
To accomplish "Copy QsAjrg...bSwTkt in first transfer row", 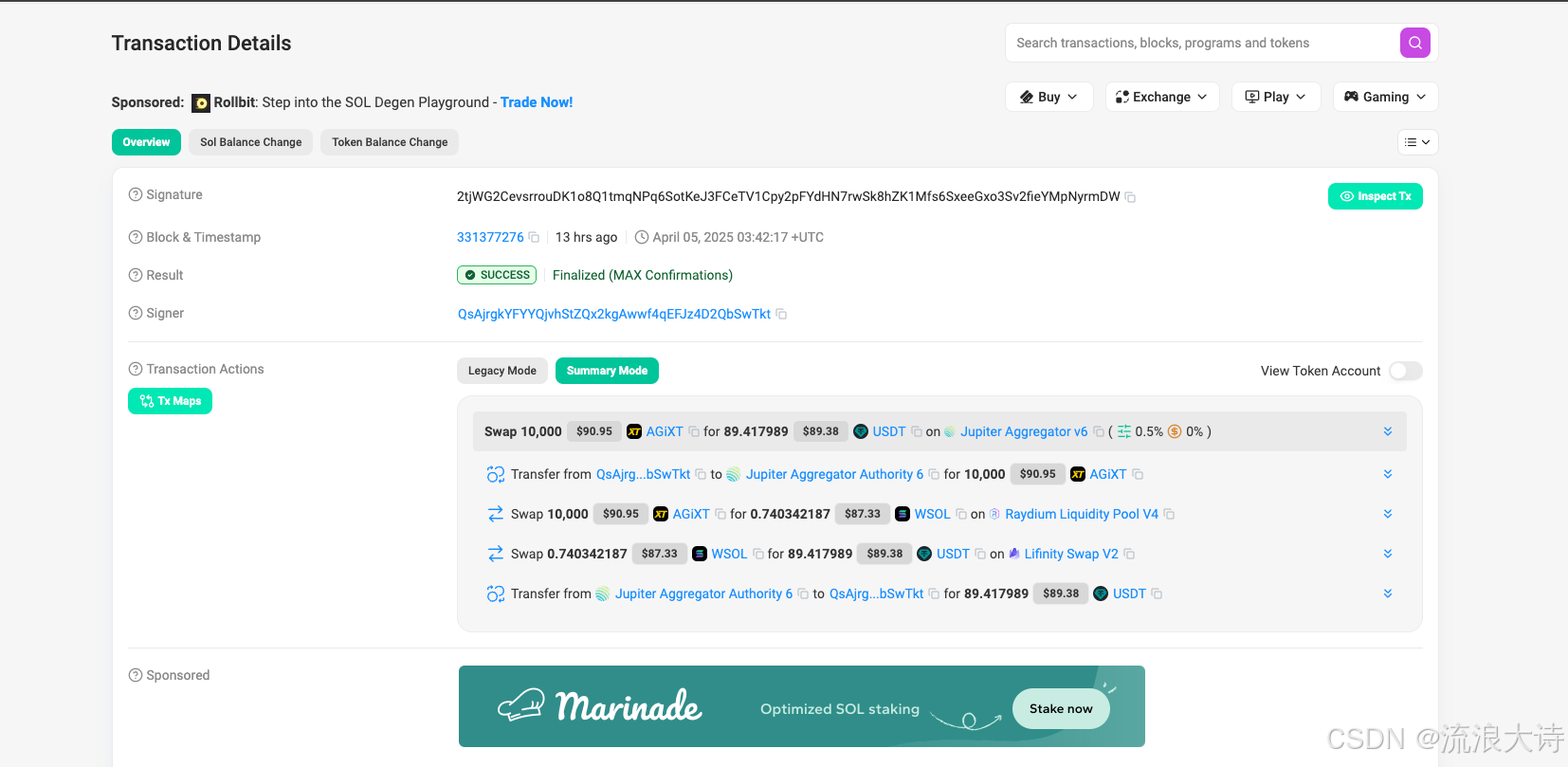I will 701,474.
